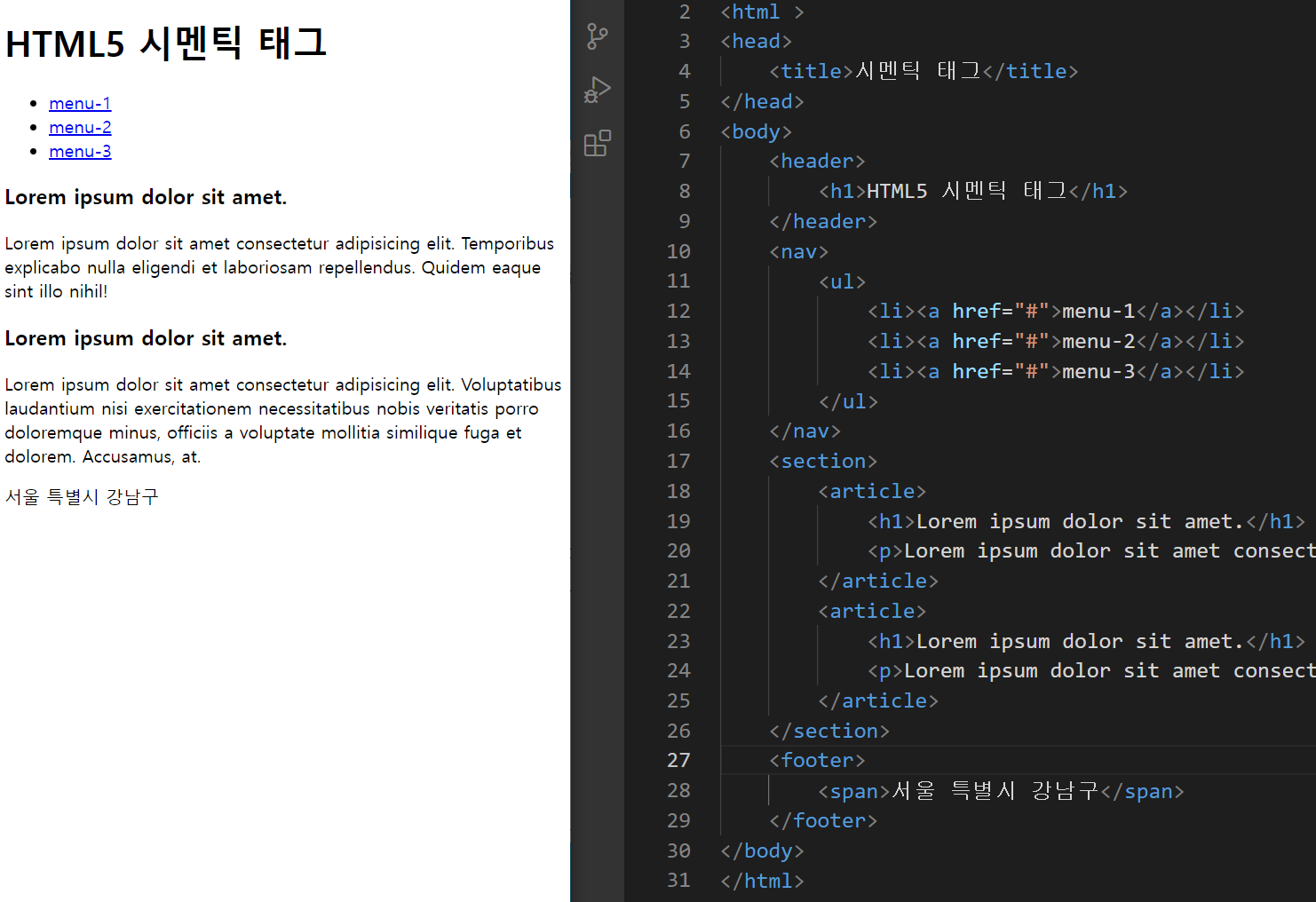Click closing article tag on line 21

[878, 581]
